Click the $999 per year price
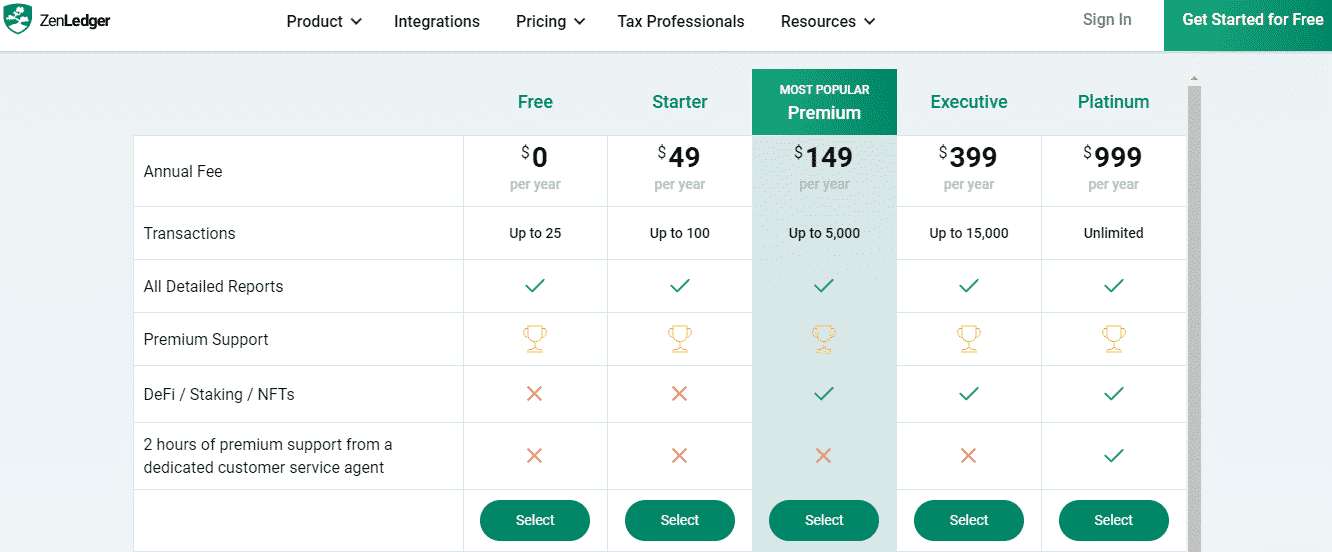The height and width of the screenshot is (552, 1332). (x=1114, y=168)
